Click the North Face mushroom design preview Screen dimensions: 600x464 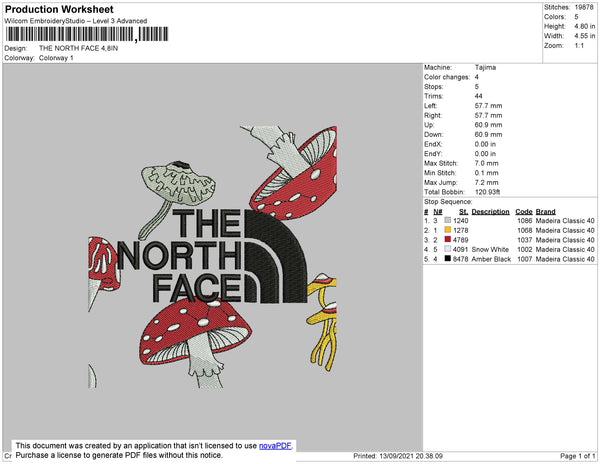point(212,257)
